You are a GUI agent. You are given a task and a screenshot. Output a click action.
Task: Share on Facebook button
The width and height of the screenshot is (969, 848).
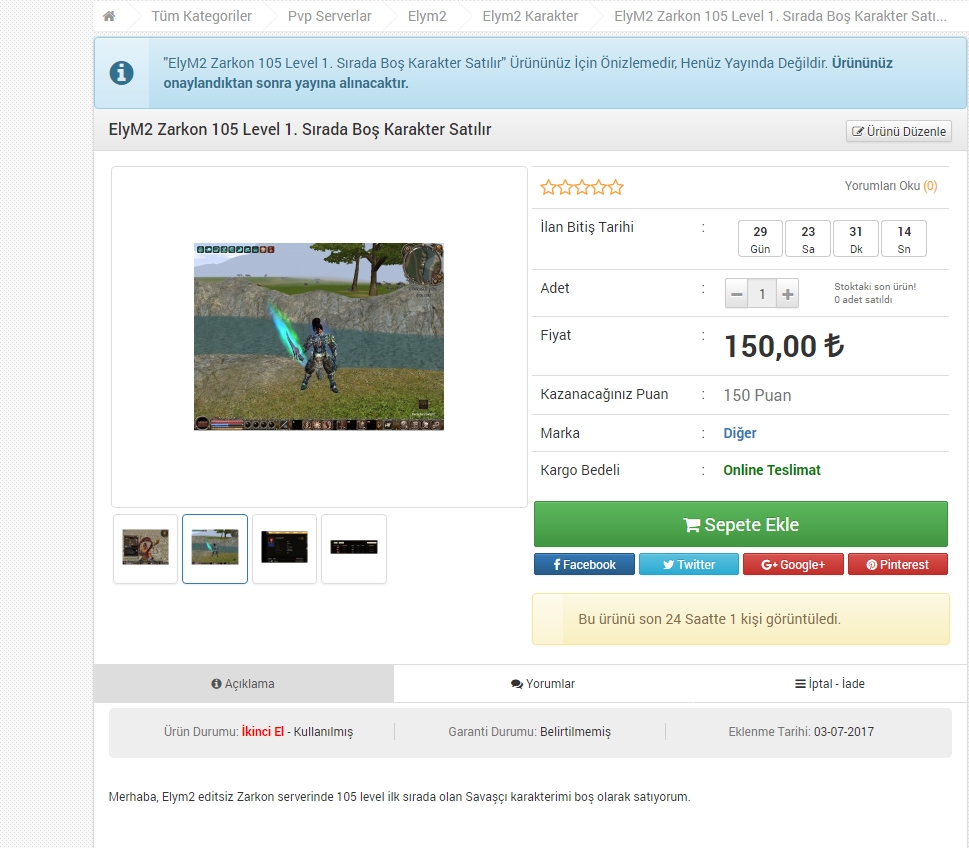(x=584, y=564)
